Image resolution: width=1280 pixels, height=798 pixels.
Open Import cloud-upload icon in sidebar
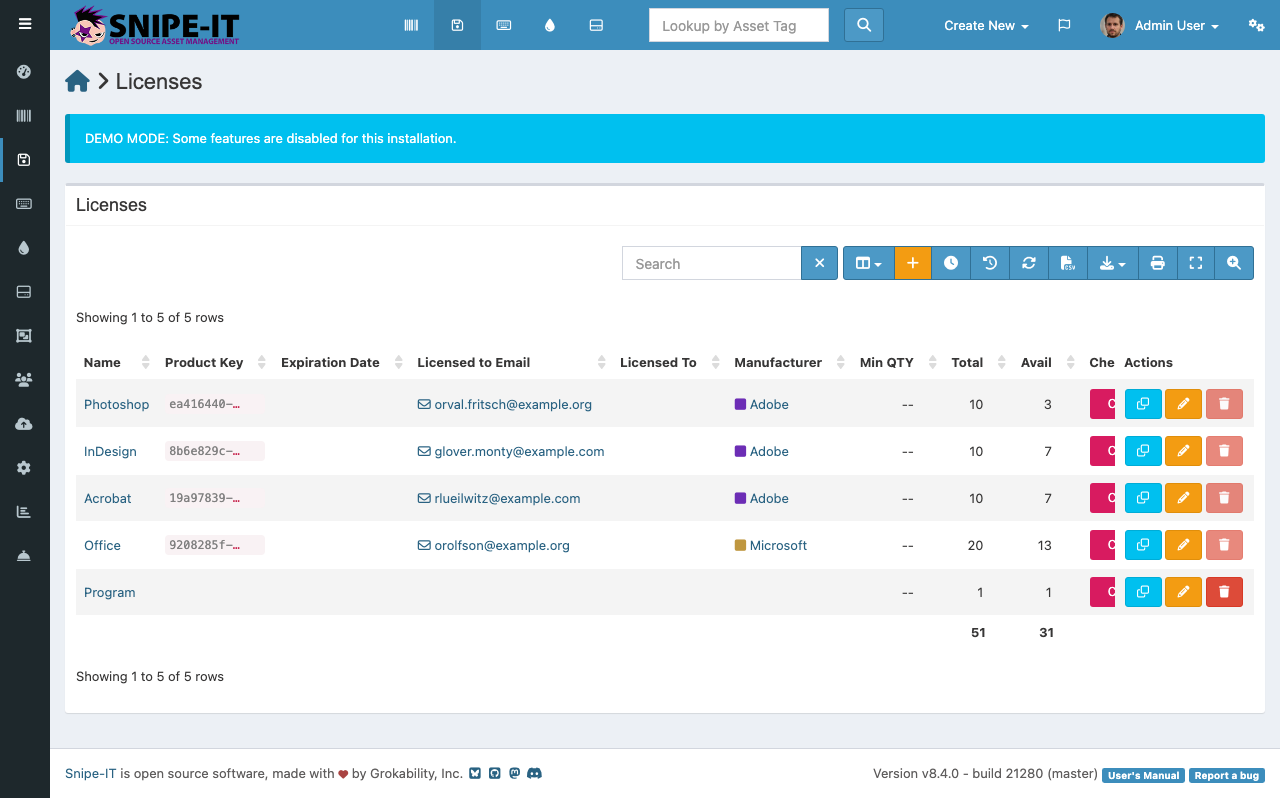tap(24, 424)
